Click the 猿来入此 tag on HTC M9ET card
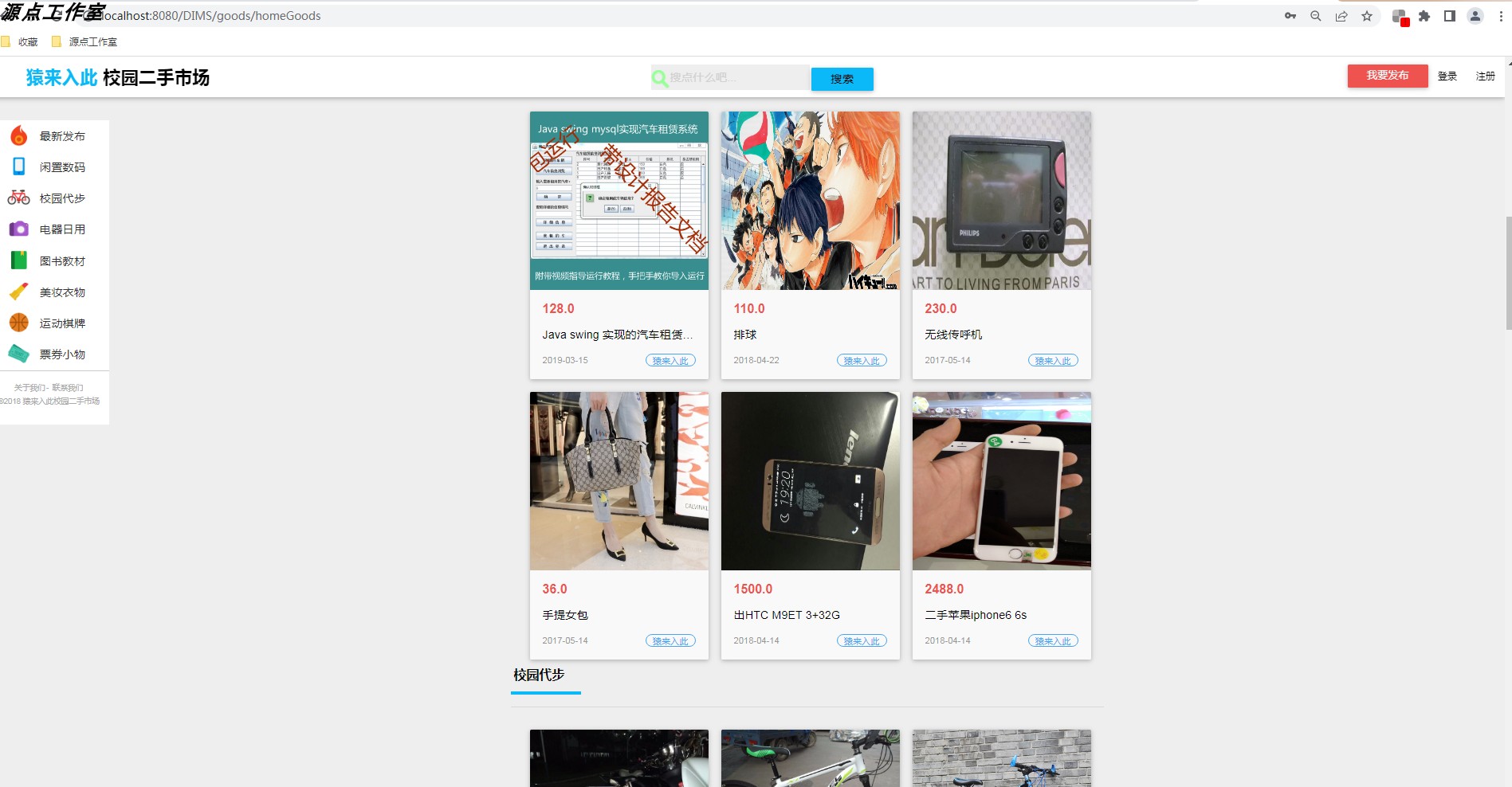Viewport: 1512px width, 787px height. click(862, 641)
